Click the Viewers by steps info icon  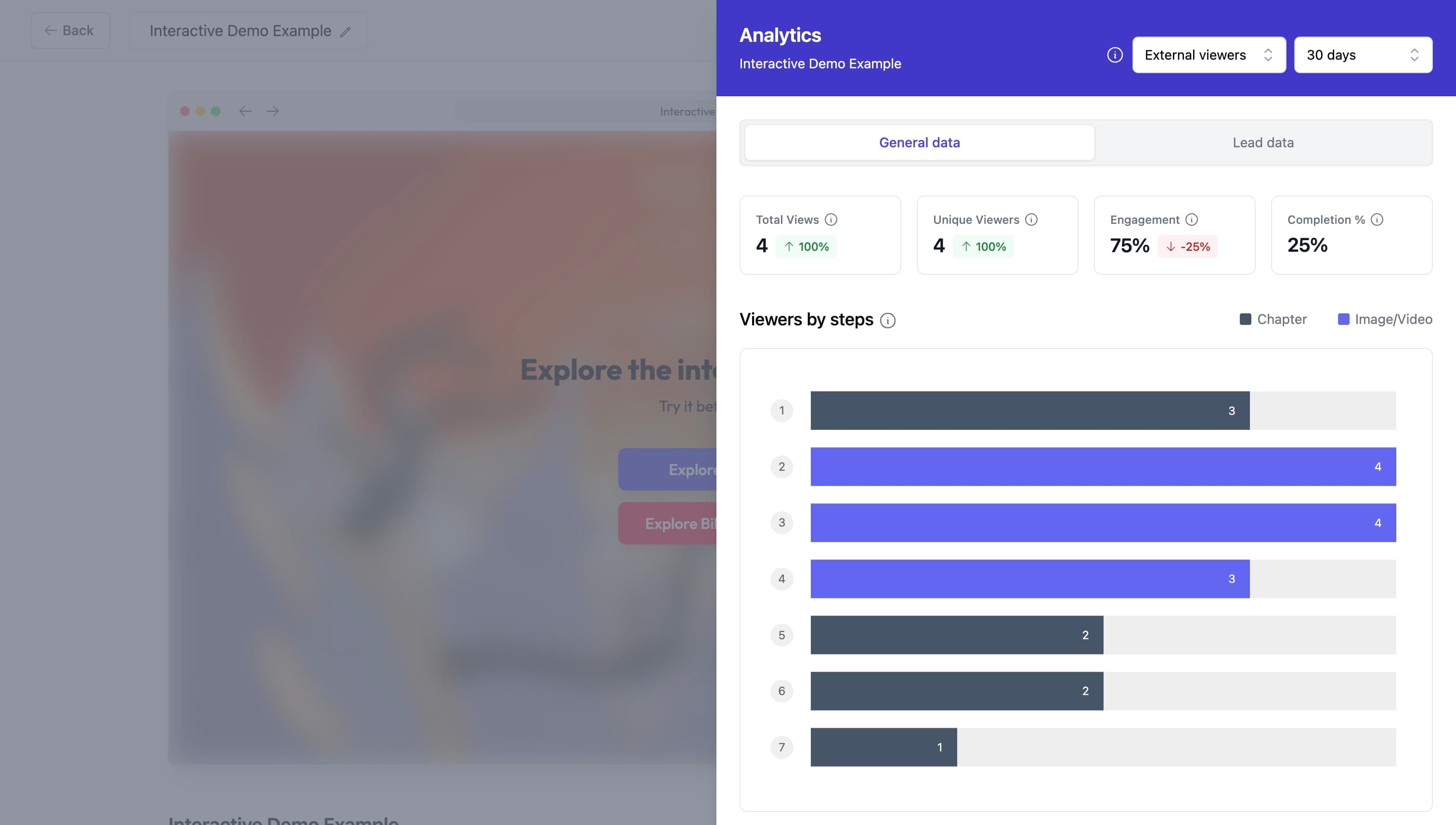point(887,320)
